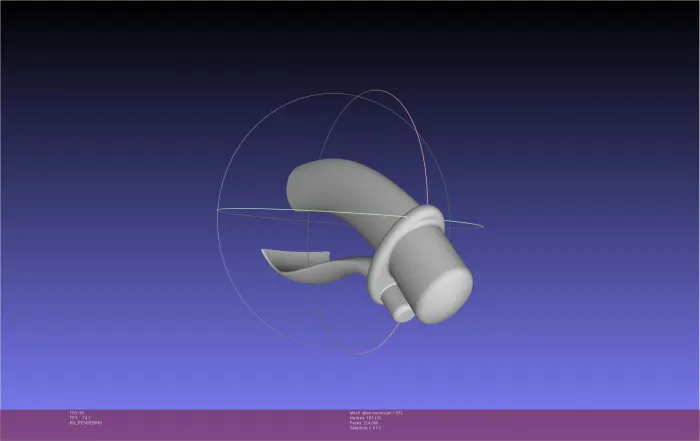Click the FOV readout in the info bar
The height and width of the screenshot is (441, 700).
pos(77,413)
